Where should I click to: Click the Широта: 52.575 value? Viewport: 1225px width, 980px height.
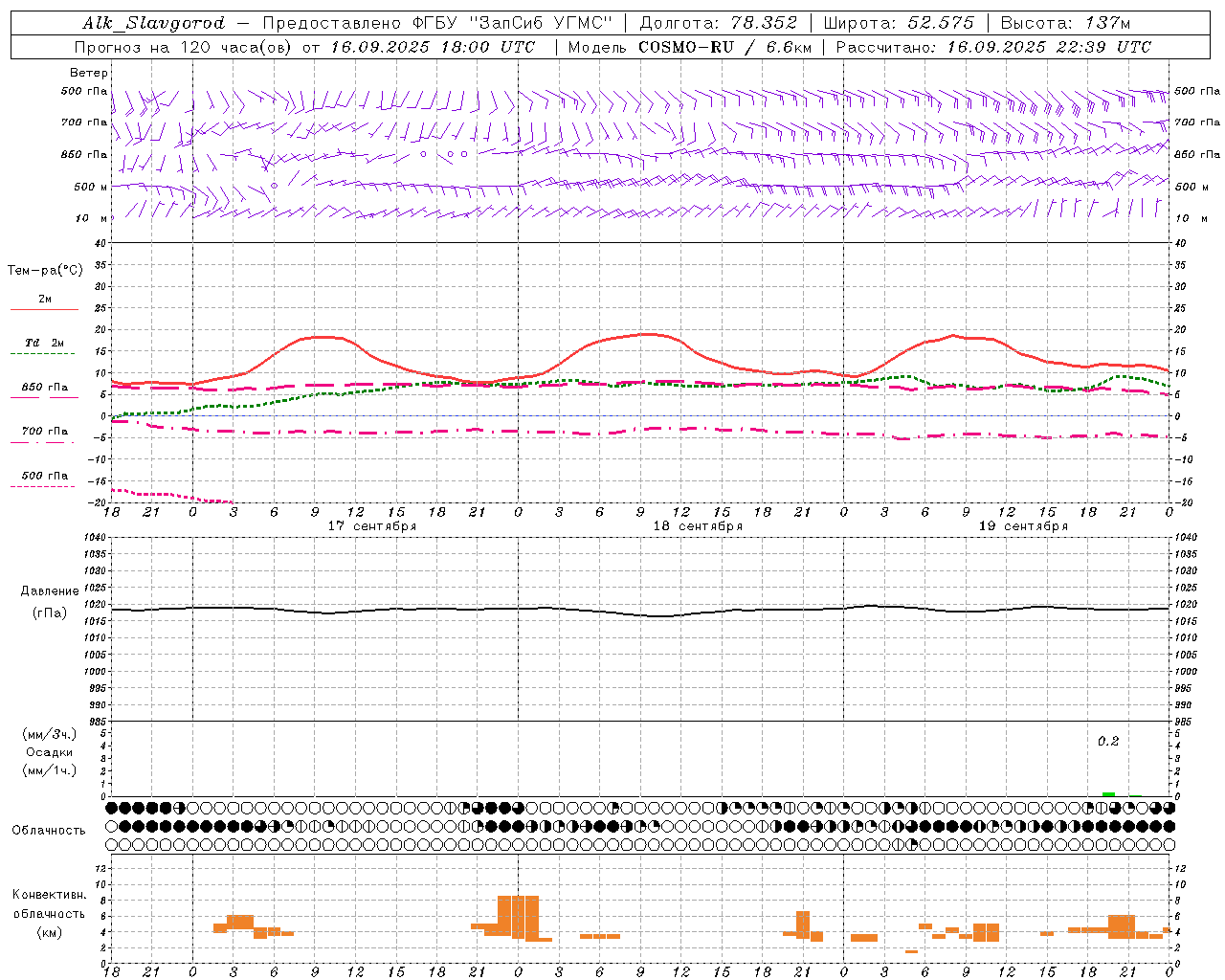point(899,23)
